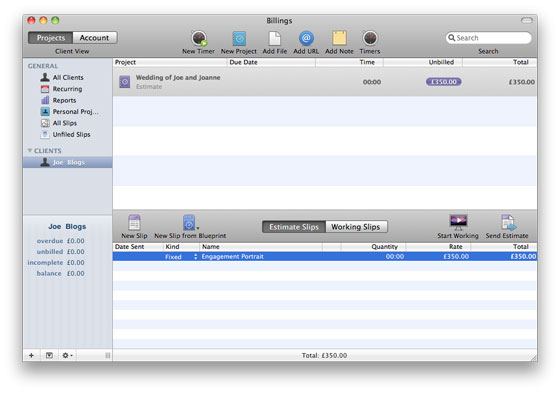Click the search magnifier icon
Viewport: 560px width, 393px height.
coord(452,38)
